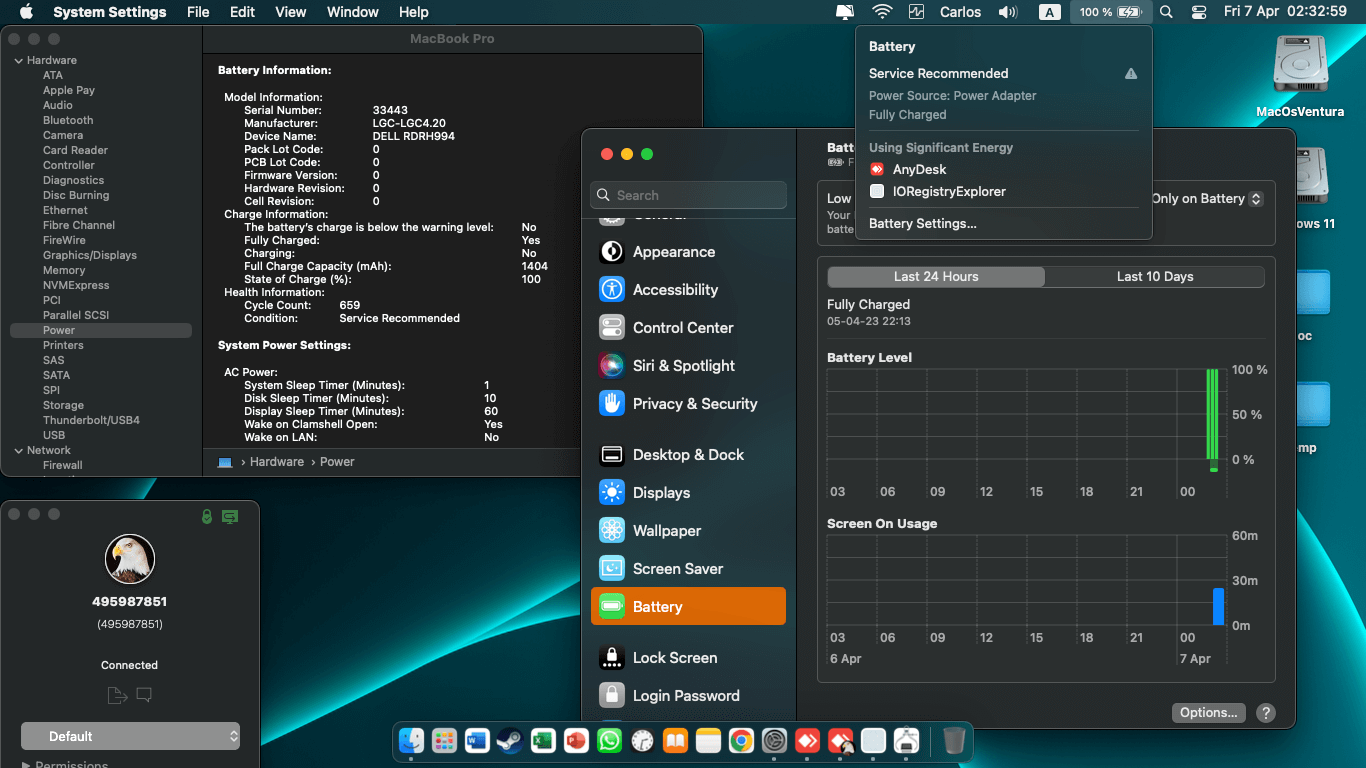This screenshot has height=768, width=1366.
Task: Open the System Settings app menu
Action: [x=110, y=12]
